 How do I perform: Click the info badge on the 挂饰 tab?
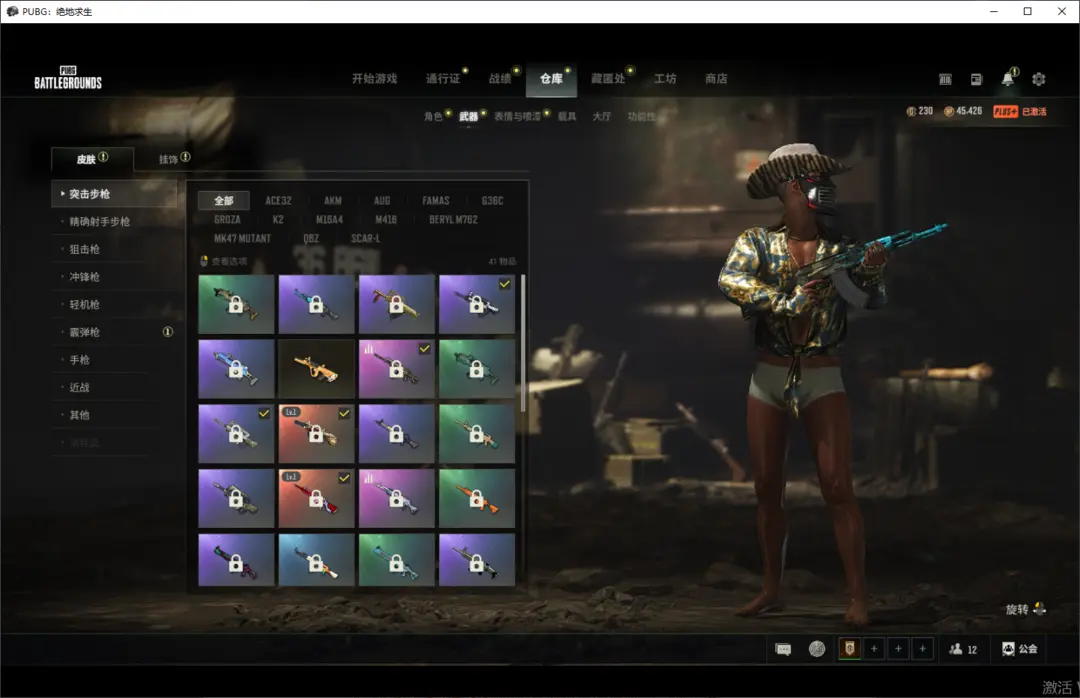click(185, 156)
